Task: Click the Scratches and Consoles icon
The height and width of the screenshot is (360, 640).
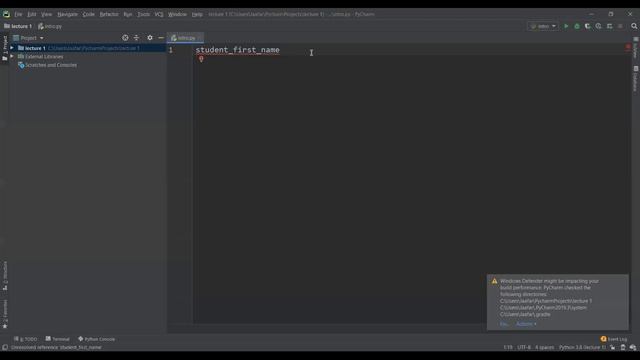Action: (21, 65)
